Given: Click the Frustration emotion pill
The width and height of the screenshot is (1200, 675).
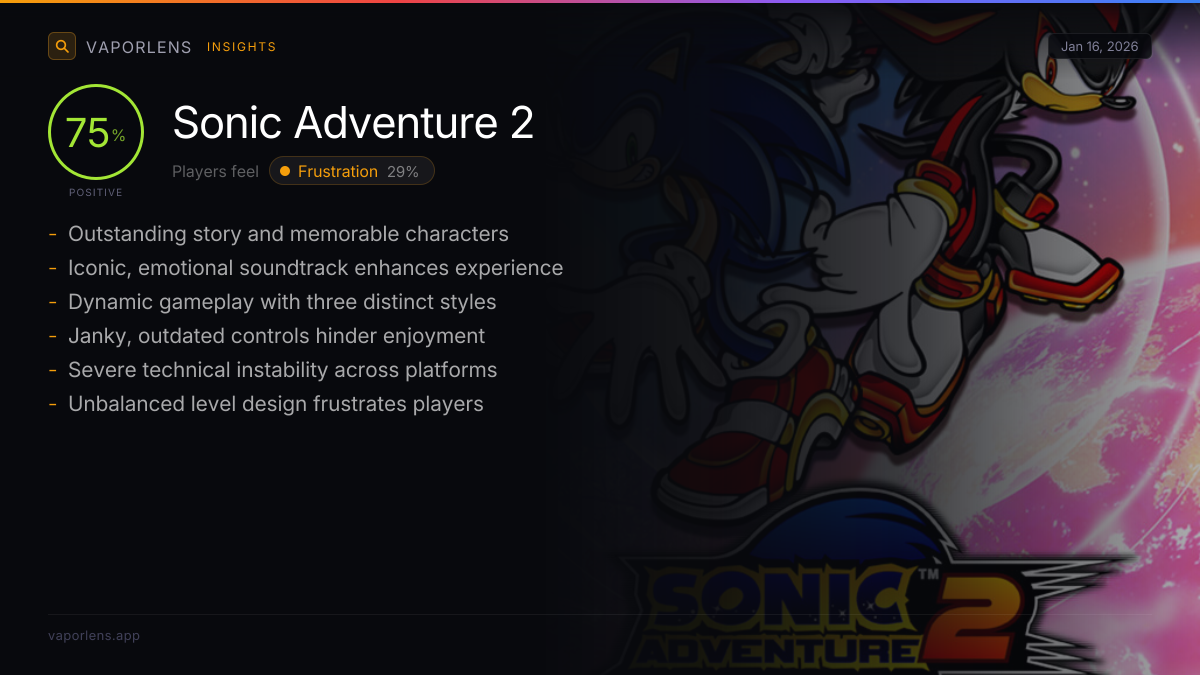Looking at the screenshot, I should coord(351,171).
